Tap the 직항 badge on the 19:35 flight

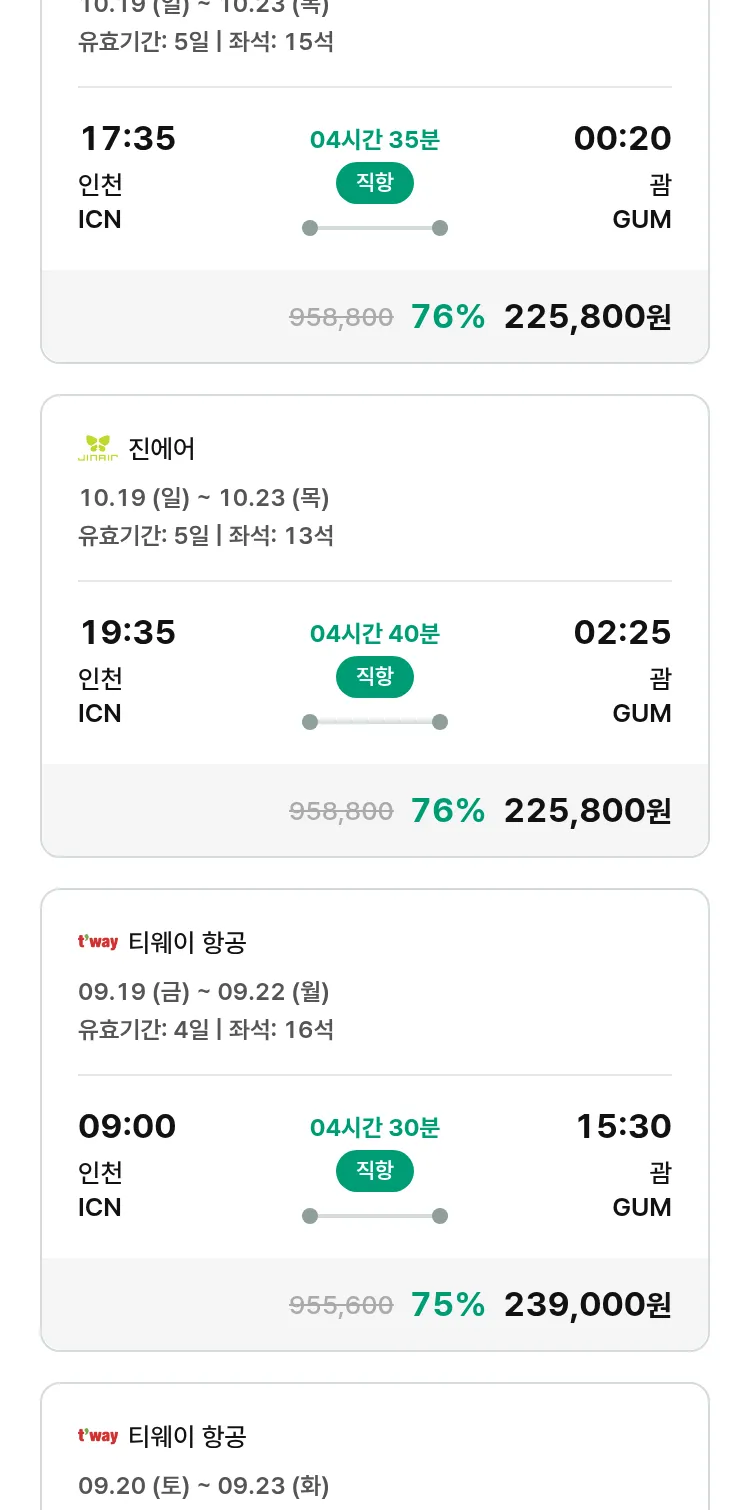tap(375, 677)
